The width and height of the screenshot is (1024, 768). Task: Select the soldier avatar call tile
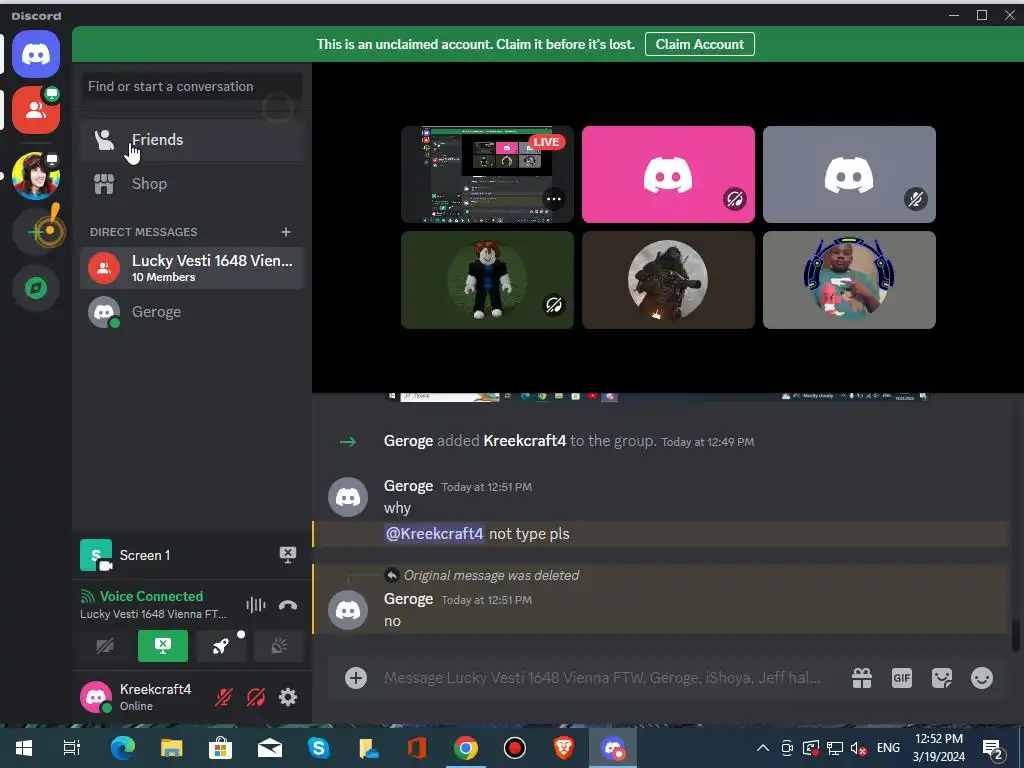coord(668,280)
